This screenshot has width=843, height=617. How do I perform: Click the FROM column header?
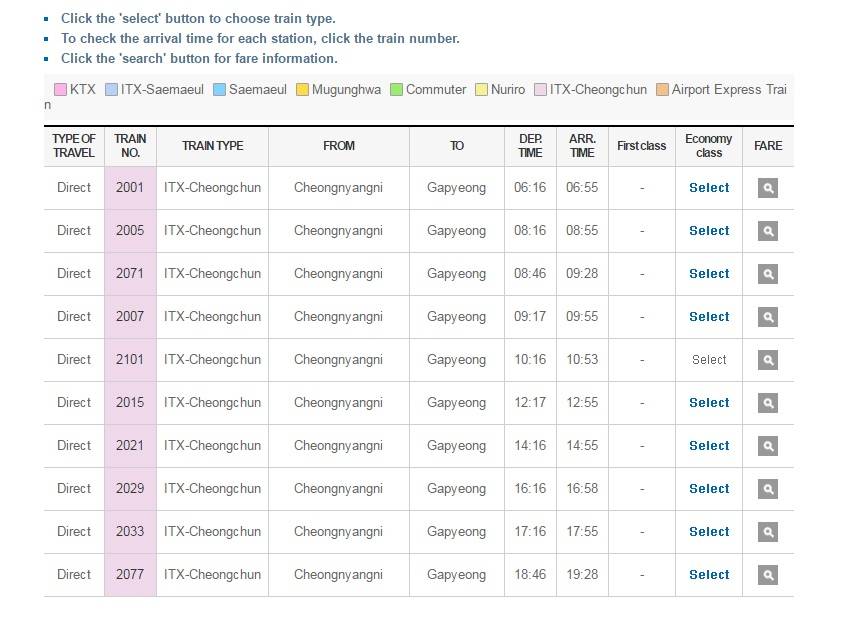(x=339, y=146)
